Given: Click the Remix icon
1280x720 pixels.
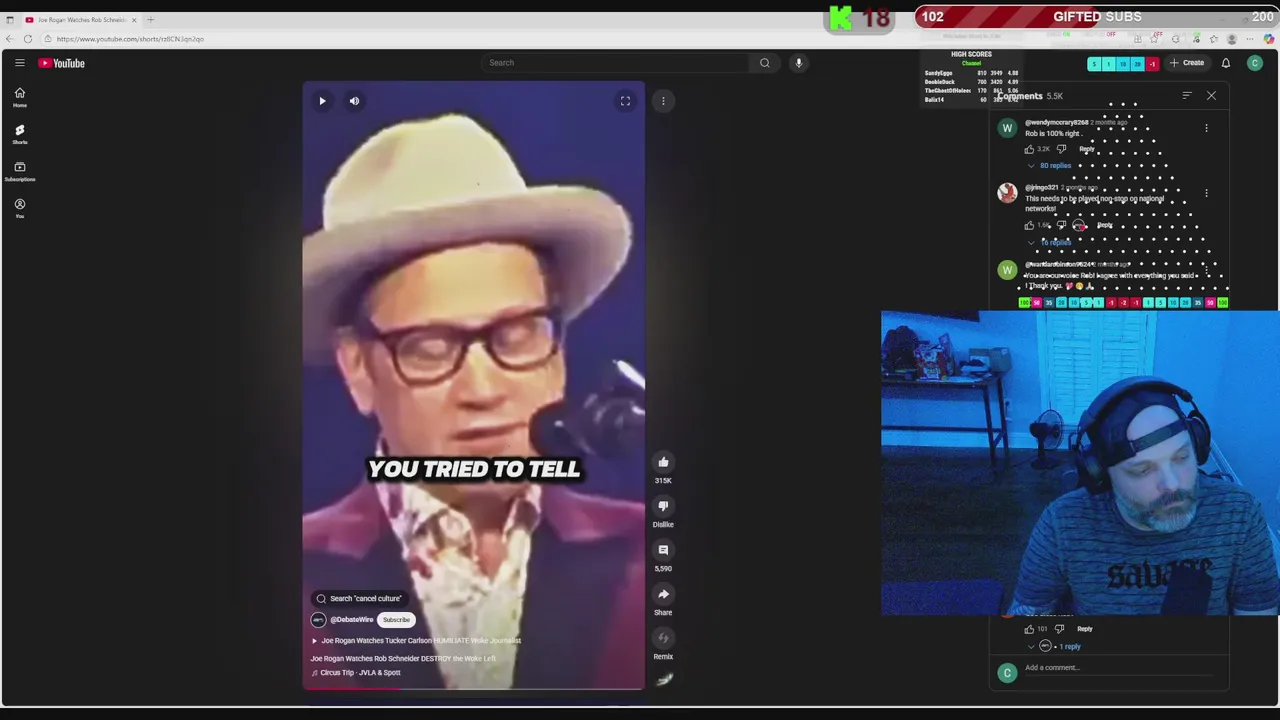Looking at the screenshot, I should pyautogui.click(x=663, y=638).
